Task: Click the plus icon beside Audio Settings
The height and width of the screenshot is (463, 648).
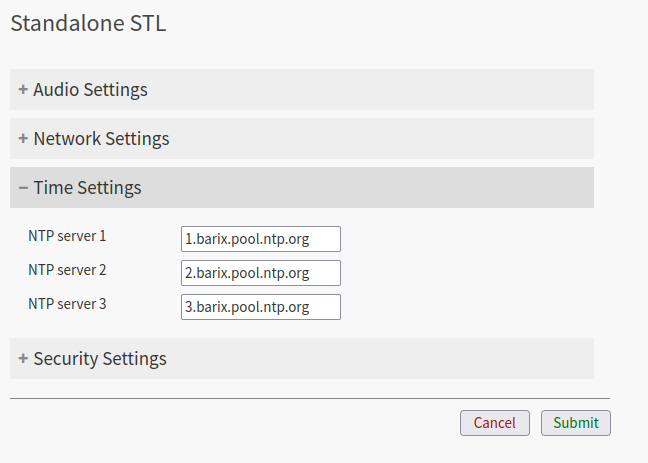Action: click(23, 89)
